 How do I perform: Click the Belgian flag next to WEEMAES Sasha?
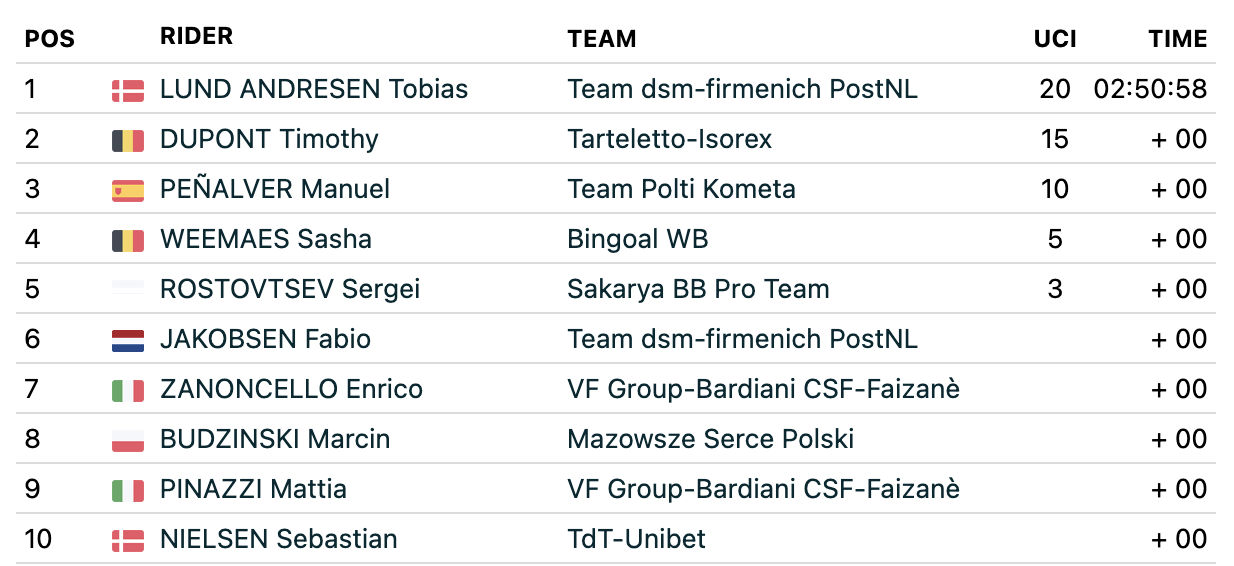click(x=128, y=241)
